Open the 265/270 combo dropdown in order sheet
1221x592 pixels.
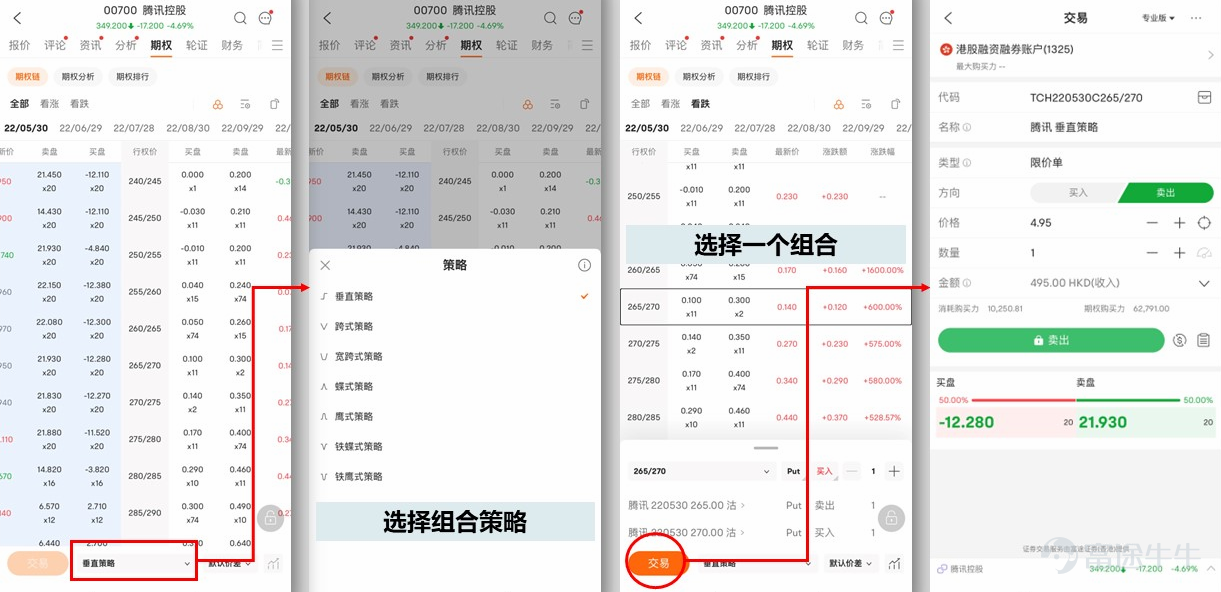coord(702,471)
